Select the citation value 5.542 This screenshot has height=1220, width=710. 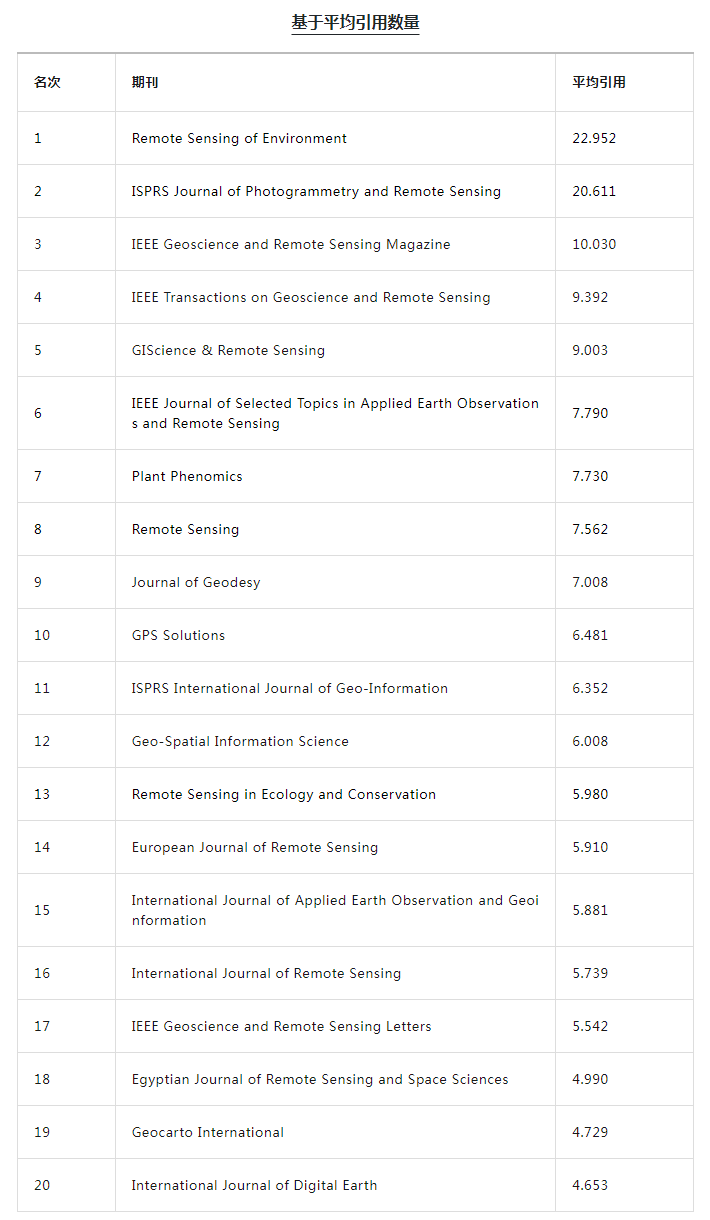590,1026
